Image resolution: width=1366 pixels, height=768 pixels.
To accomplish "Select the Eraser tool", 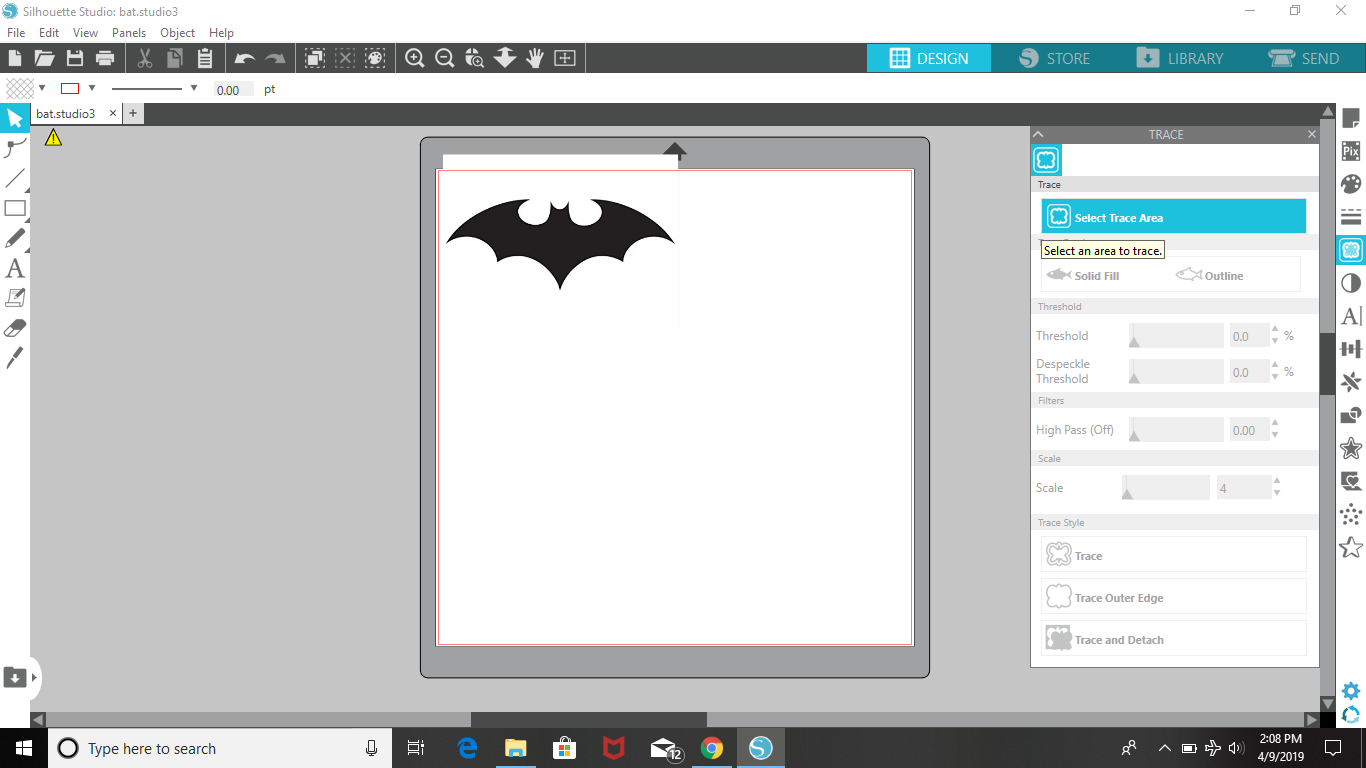I will coord(15,328).
